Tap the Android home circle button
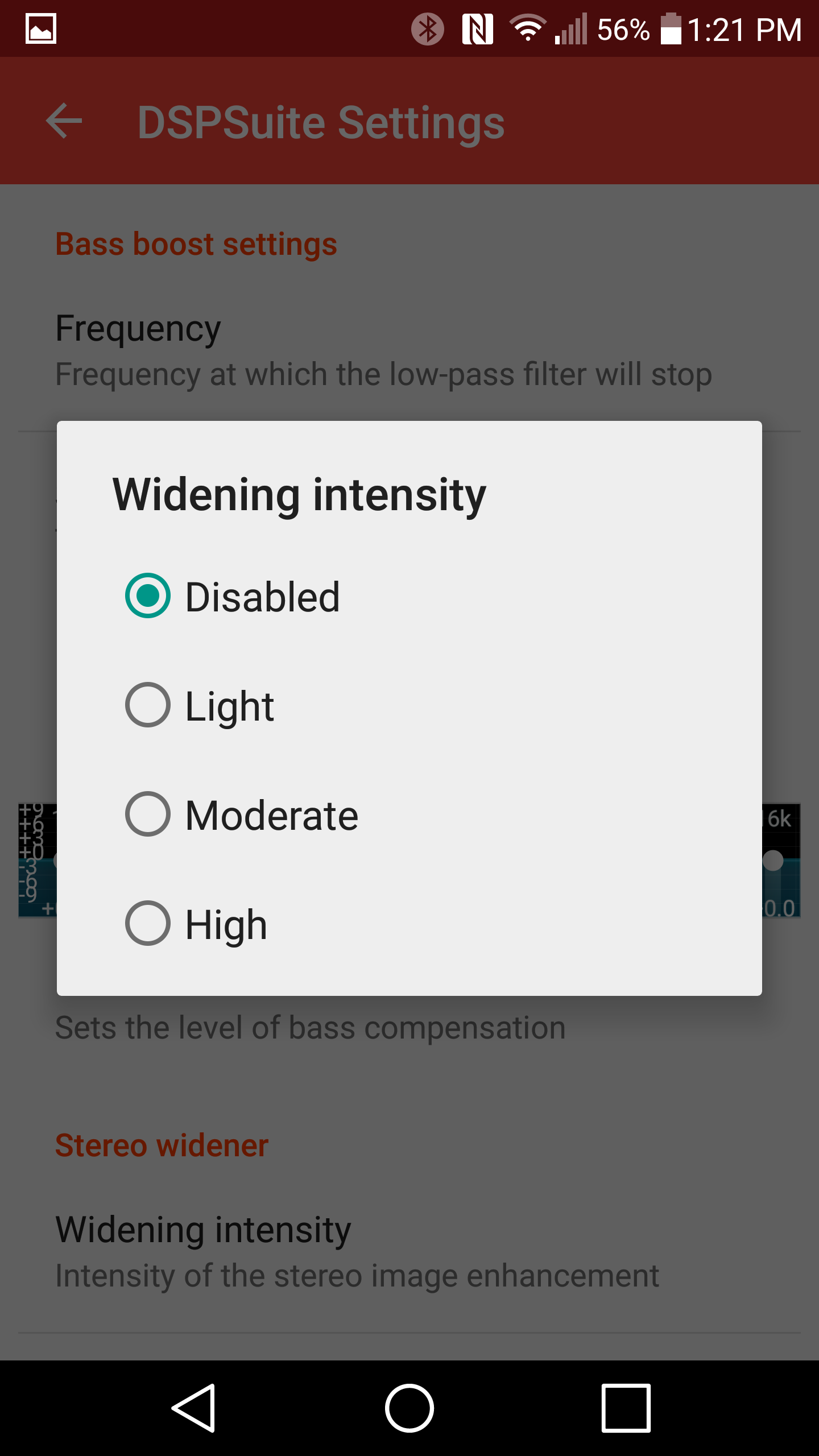The image size is (819, 1456). pos(409,1408)
